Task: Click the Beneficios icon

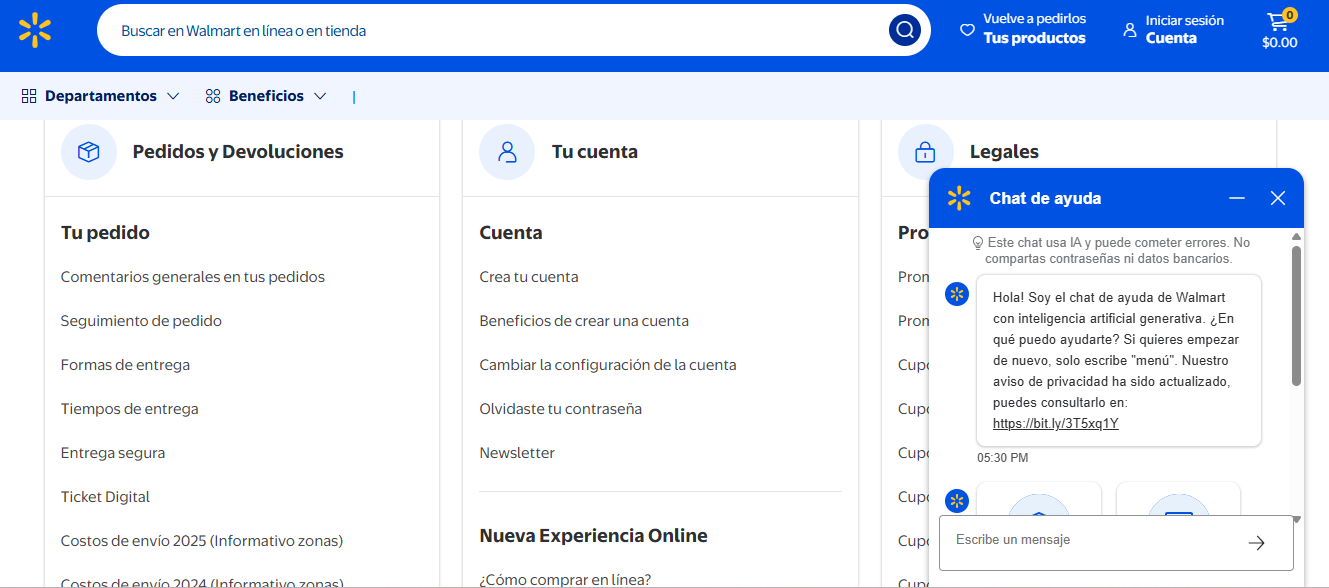Action: coord(213,96)
